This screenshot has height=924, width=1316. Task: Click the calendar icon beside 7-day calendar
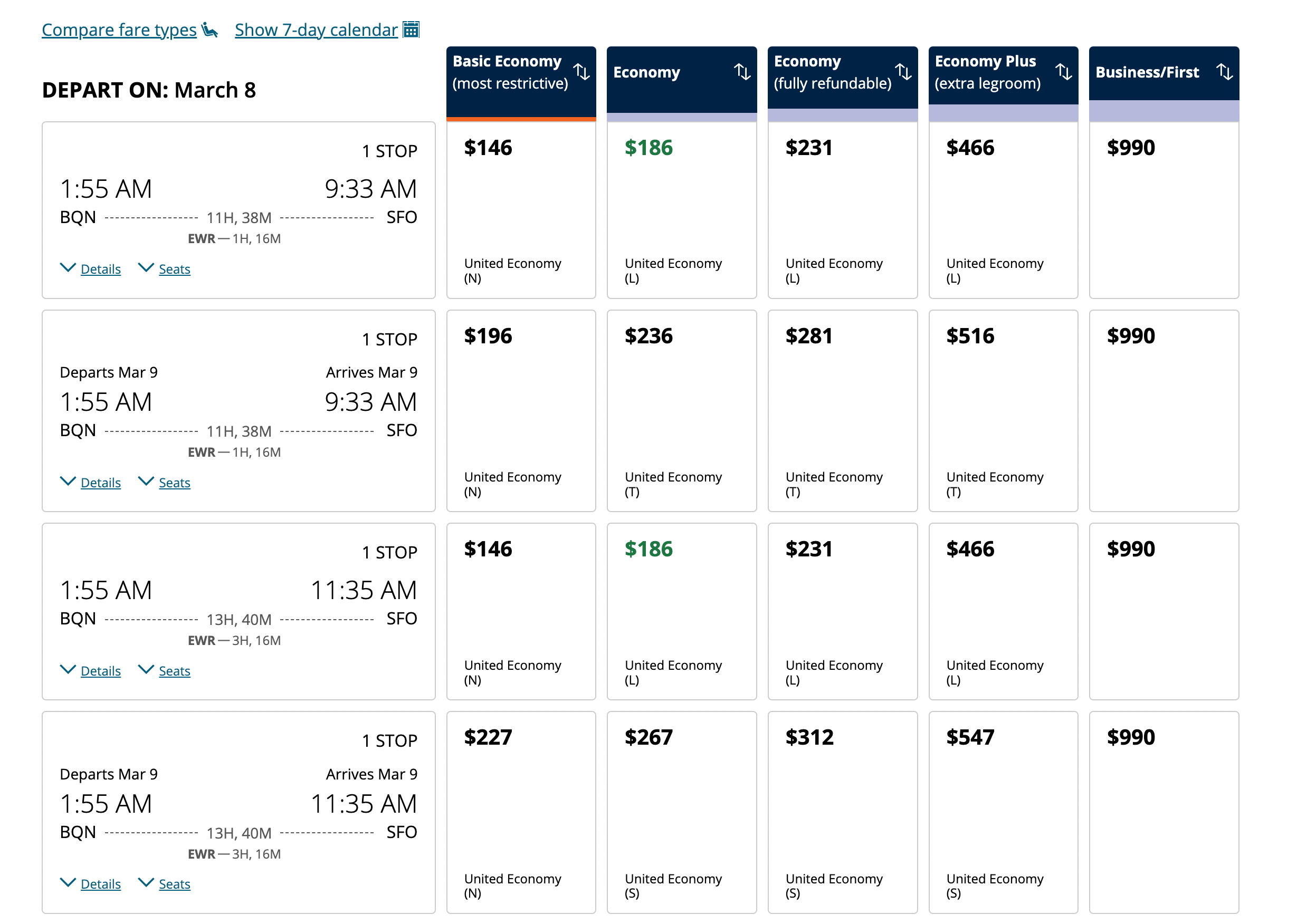411,30
